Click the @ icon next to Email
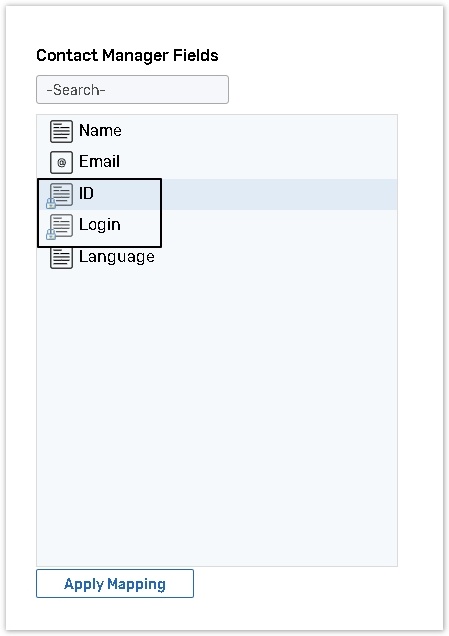The width and height of the screenshot is (449, 636). click(61, 162)
